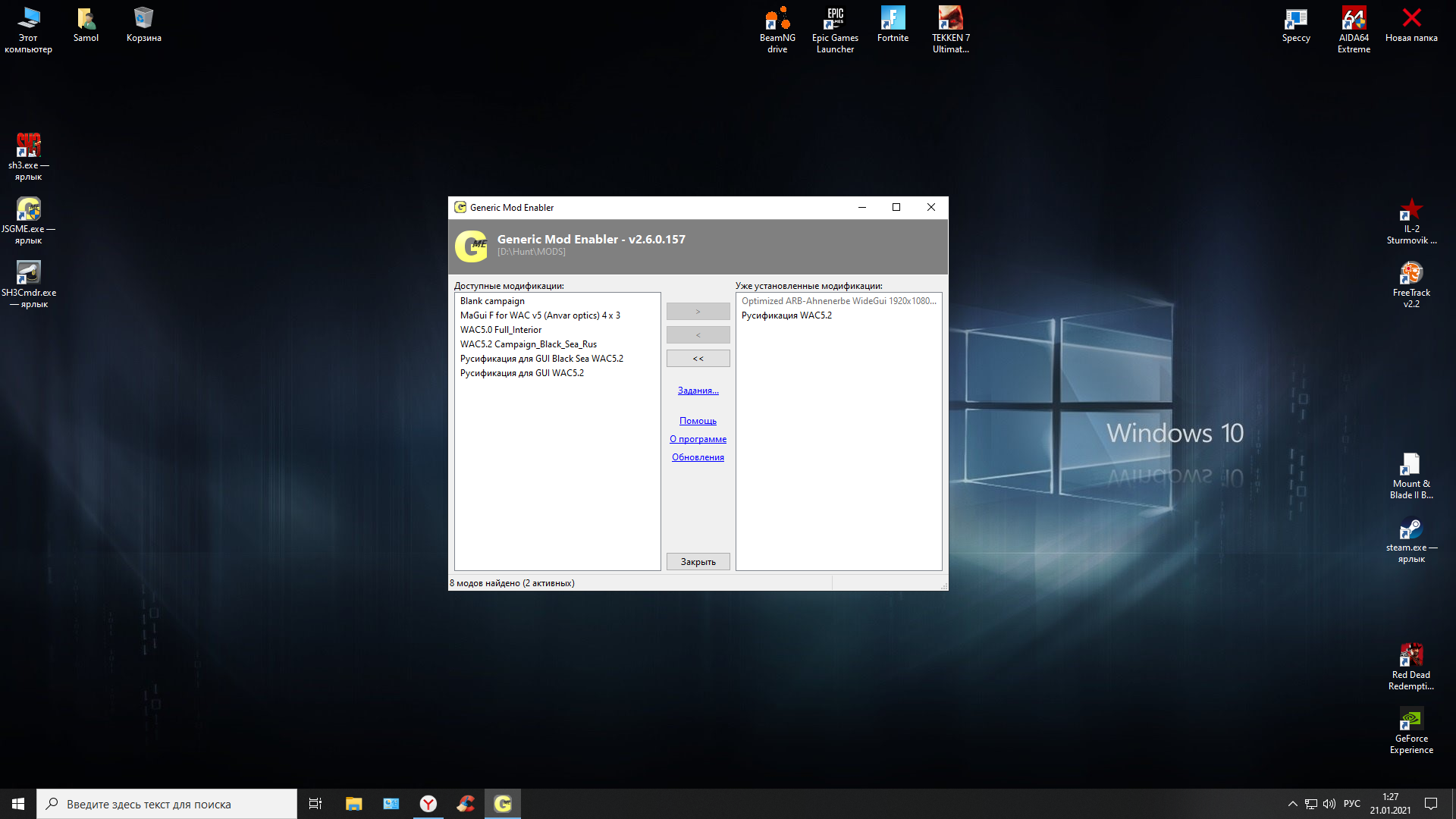Viewport: 1456px width, 819px height.
Task: Select the sh3.exe shortcut icon
Action: [x=28, y=157]
